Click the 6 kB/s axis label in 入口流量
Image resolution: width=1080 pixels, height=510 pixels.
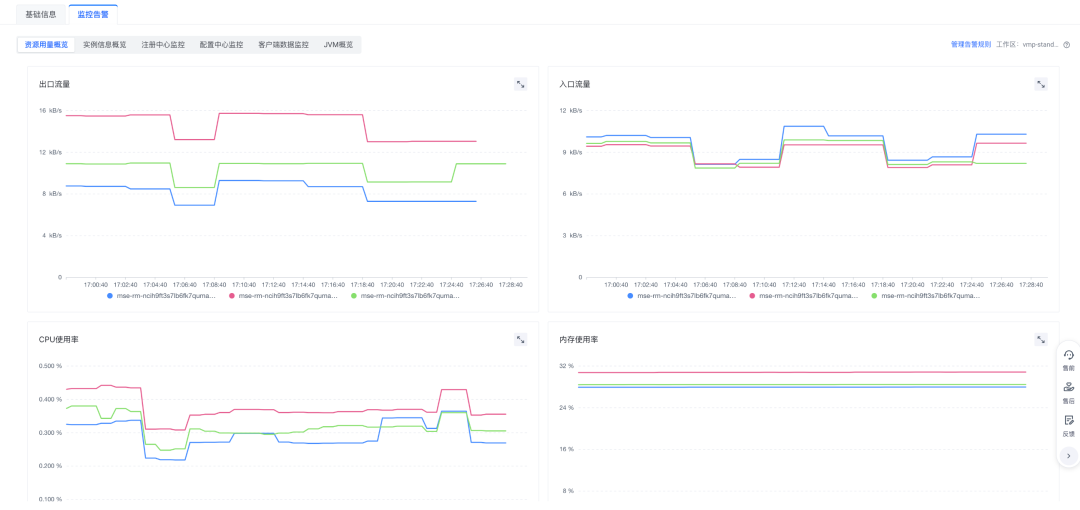click(x=573, y=194)
